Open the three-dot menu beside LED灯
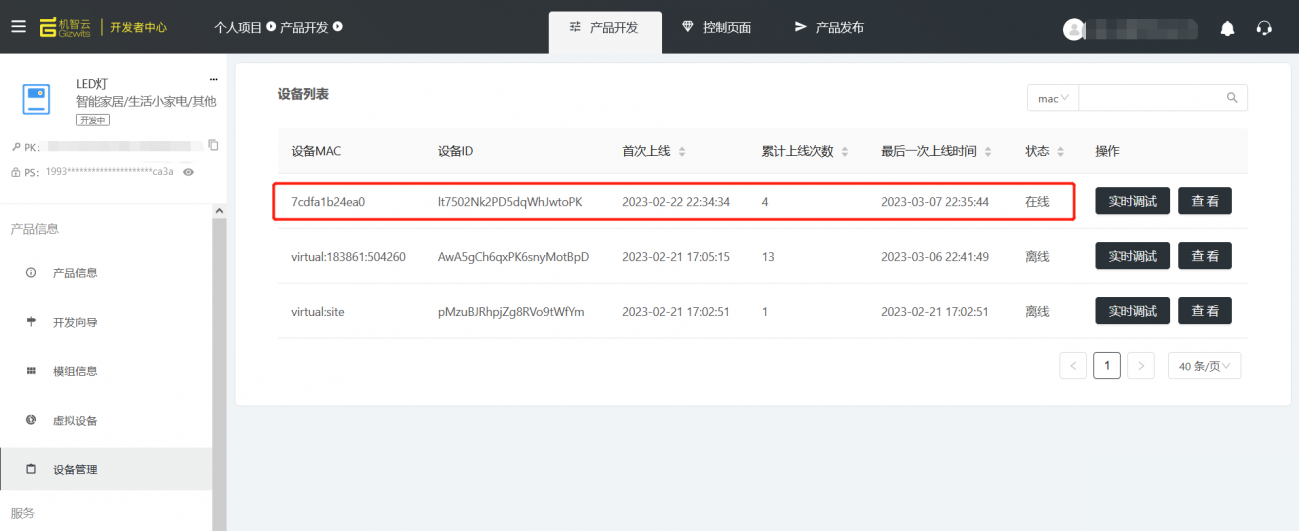This screenshot has height=531, width=1299. [213, 79]
